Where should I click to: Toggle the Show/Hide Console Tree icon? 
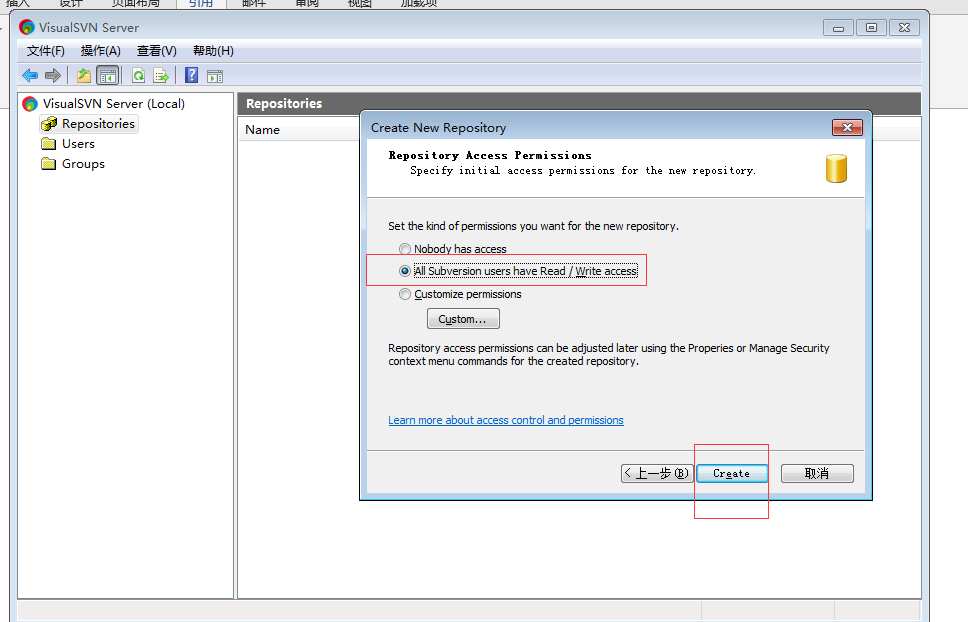(107, 76)
